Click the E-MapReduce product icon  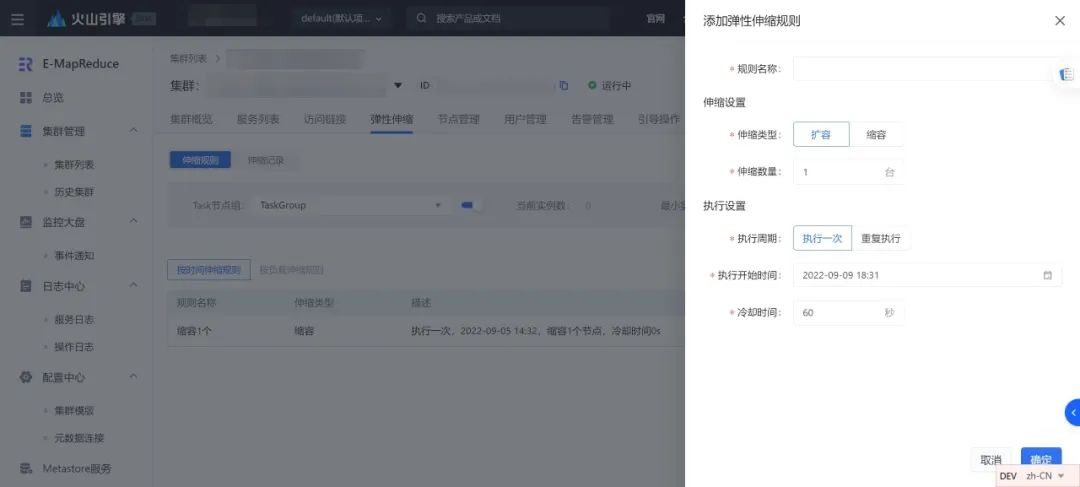[x=25, y=64]
